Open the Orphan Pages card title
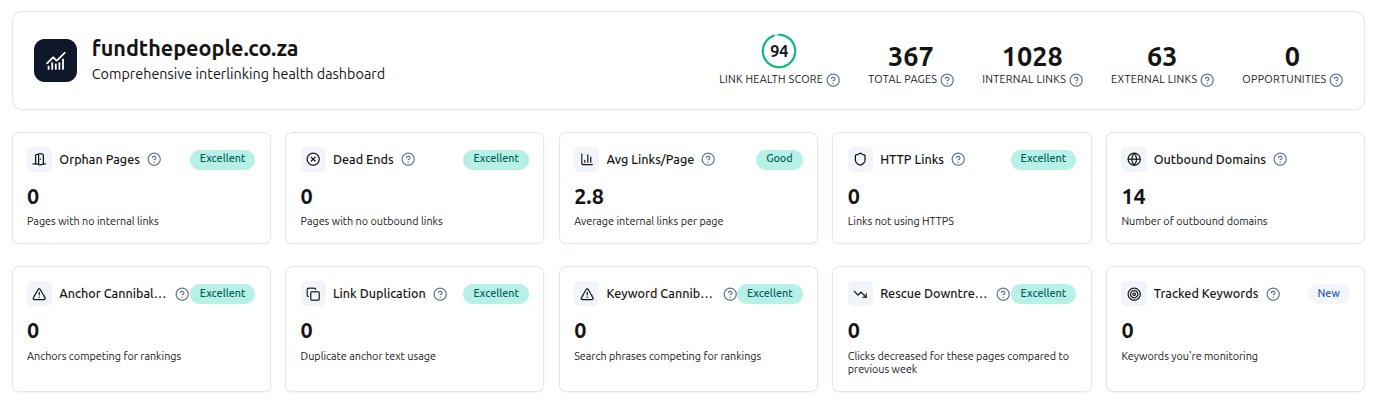This screenshot has height=405, width=1375. [x=100, y=159]
